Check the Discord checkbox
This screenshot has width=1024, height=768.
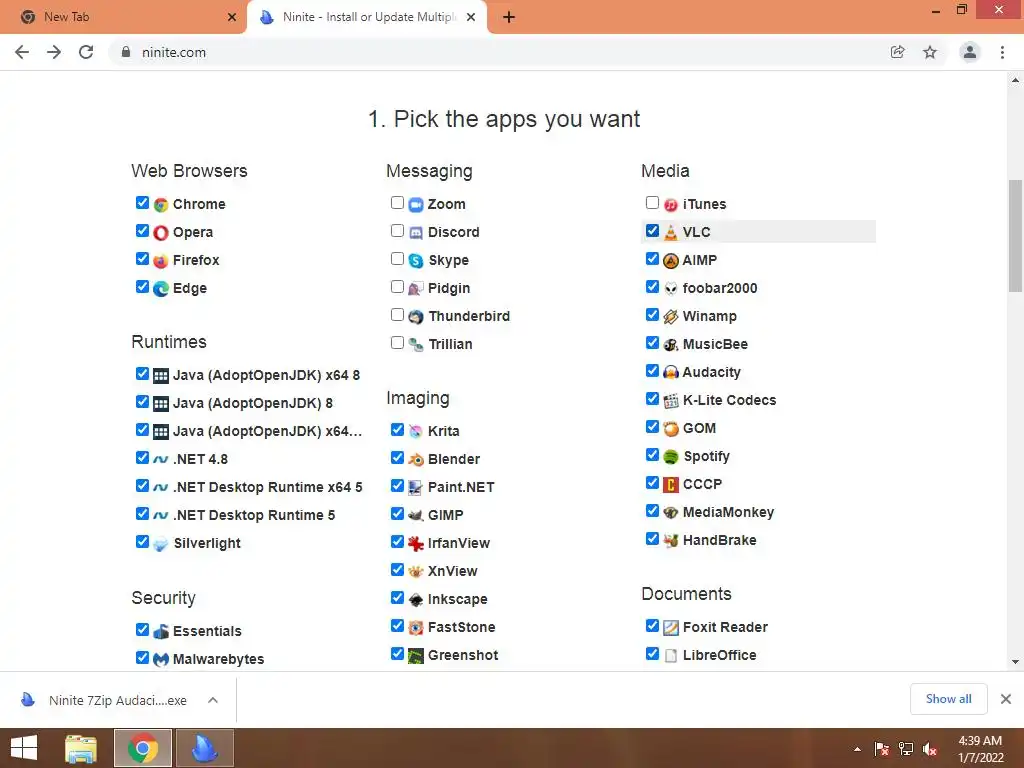coord(397,231)
